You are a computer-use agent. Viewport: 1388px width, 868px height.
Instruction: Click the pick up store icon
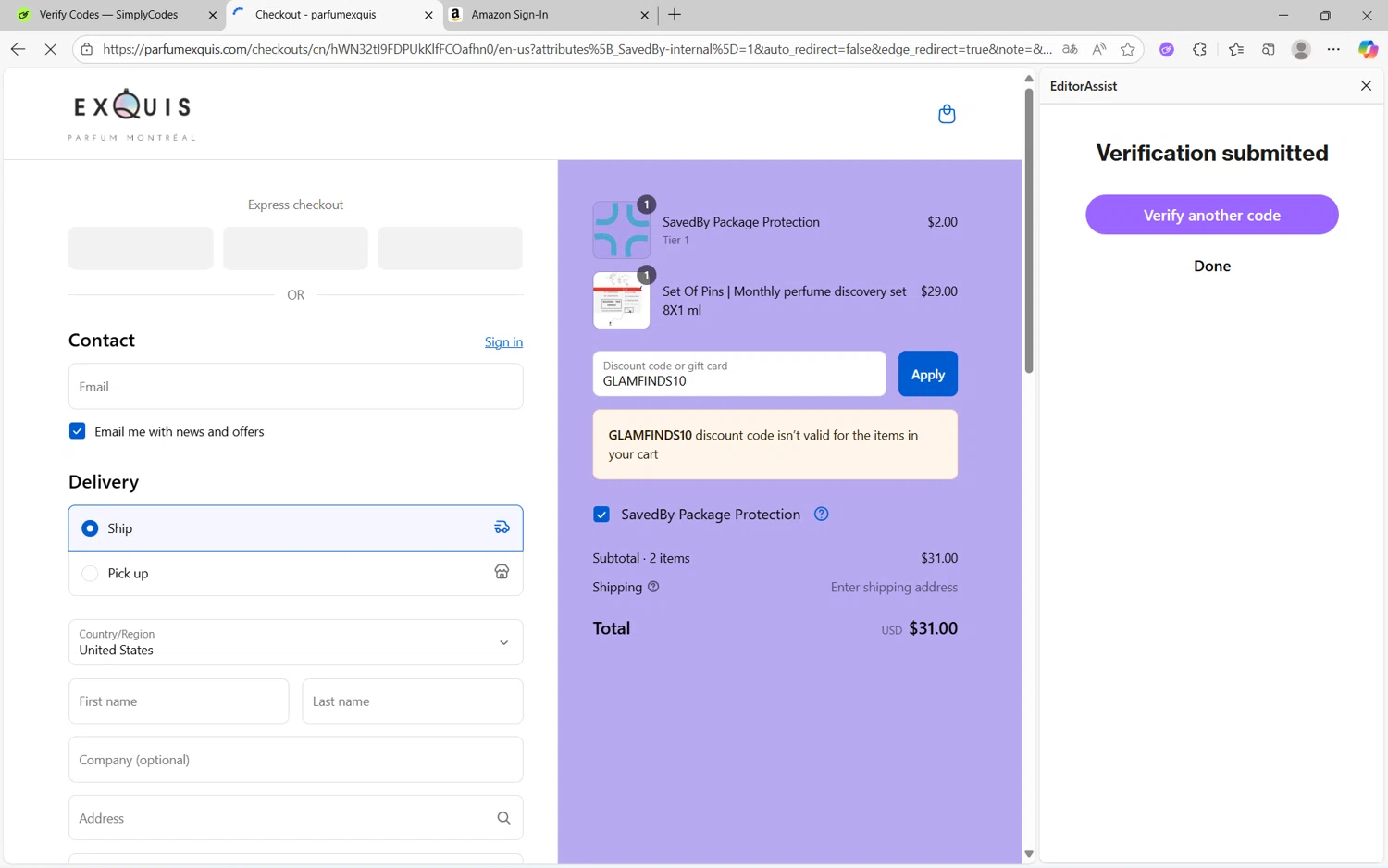502,572
